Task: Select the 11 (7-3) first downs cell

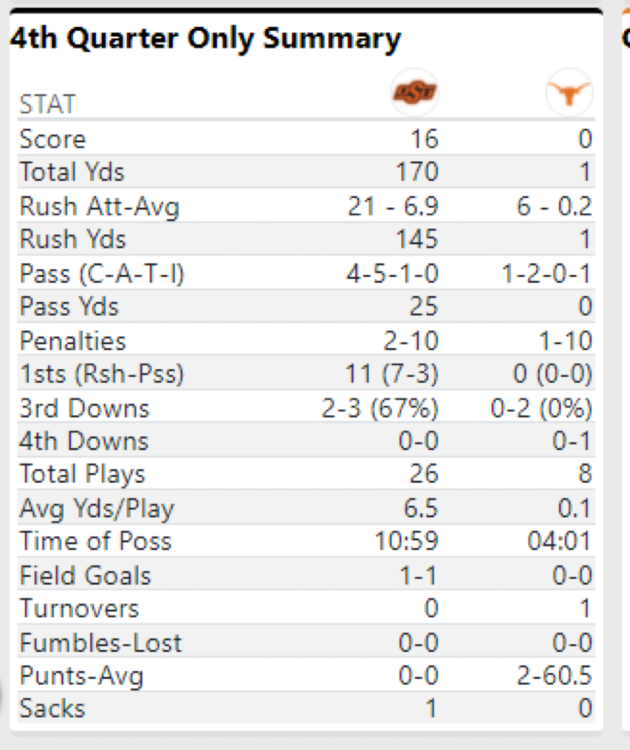Action: point(392,375)
